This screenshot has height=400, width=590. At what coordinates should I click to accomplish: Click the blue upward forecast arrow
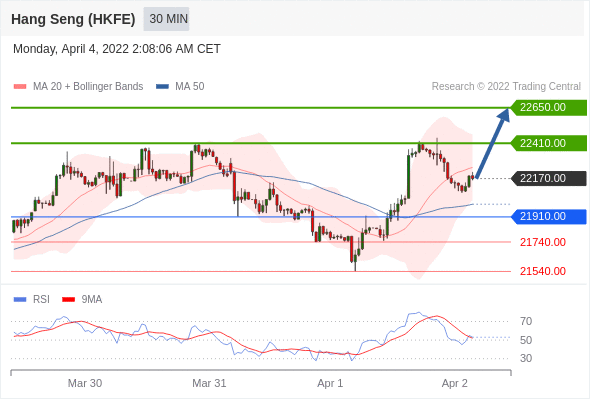click(493, 143)
